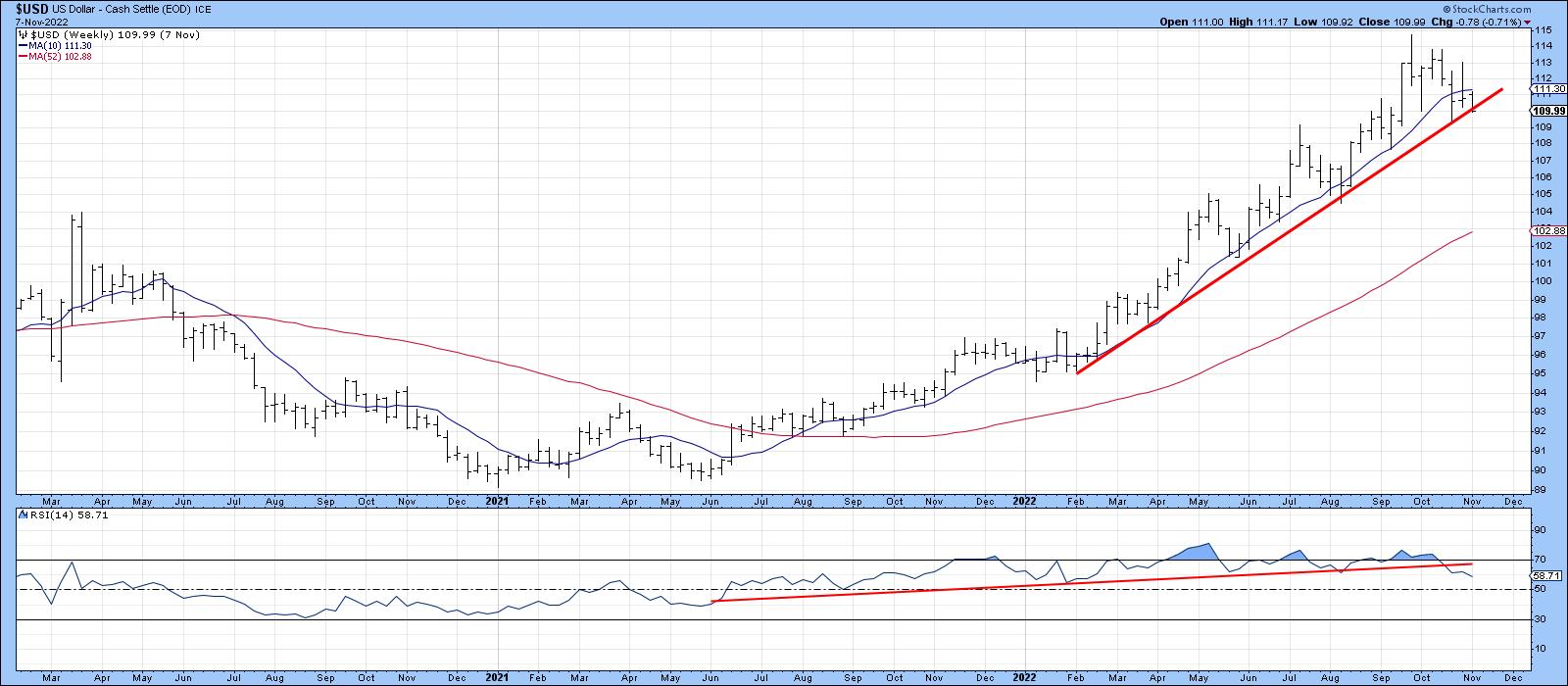This screenshot has height=686, width=1568.
Task: Click the MA(52) 102.88 legend text
Action: [58, 57]
